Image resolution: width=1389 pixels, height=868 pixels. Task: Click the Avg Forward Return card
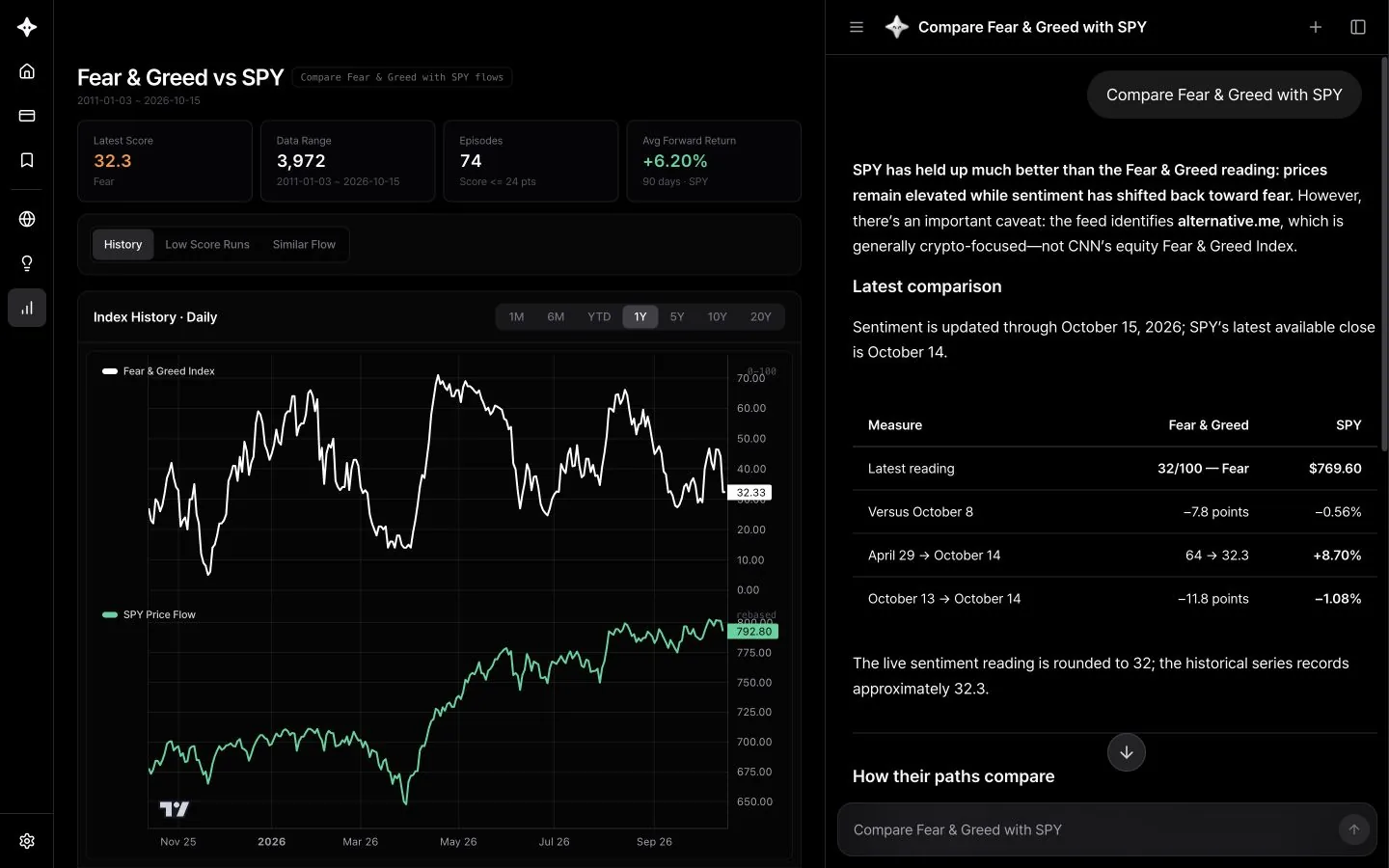click(714, 161)
